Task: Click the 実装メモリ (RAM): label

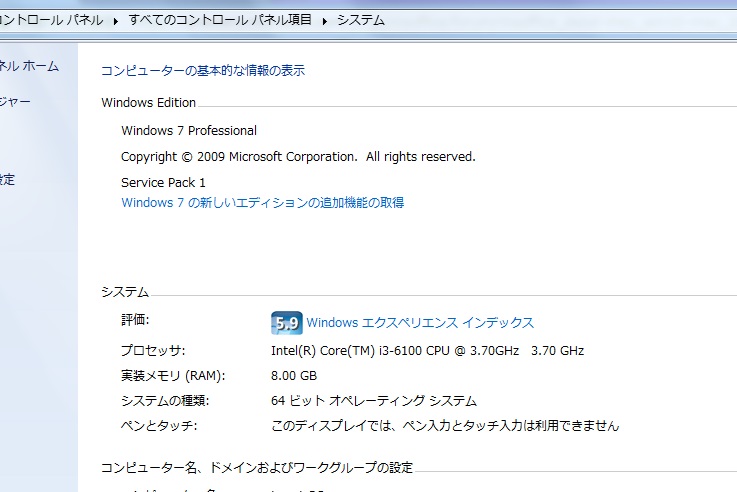Action: (x=173, y=376)
